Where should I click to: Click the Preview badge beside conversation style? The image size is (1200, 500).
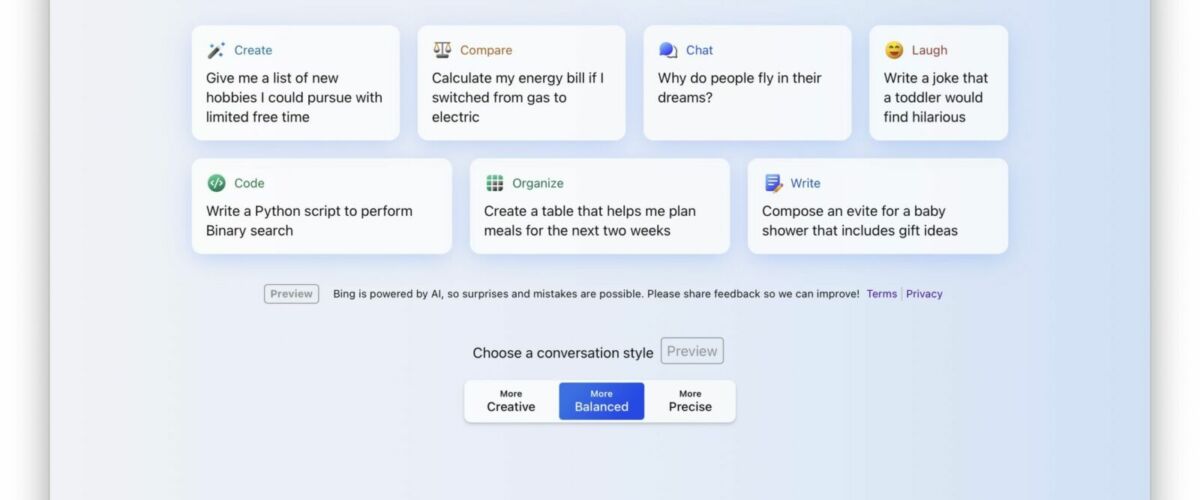(x=692, y=351)
